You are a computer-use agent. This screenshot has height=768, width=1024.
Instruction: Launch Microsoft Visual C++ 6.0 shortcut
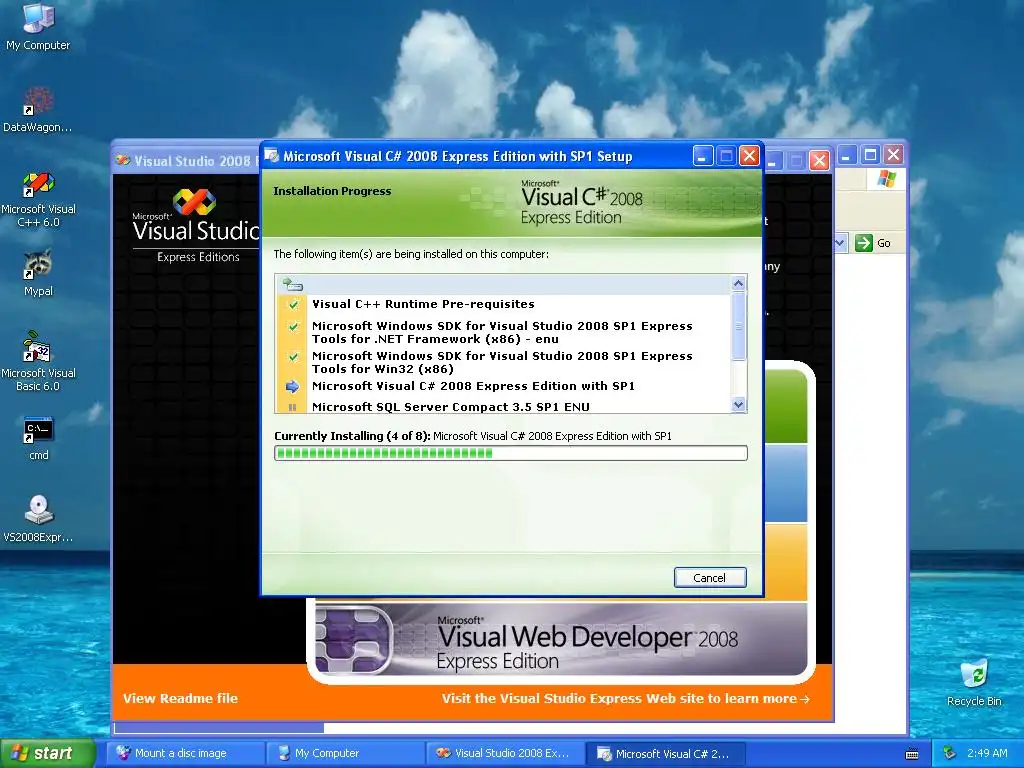click(x=38, y=199)
